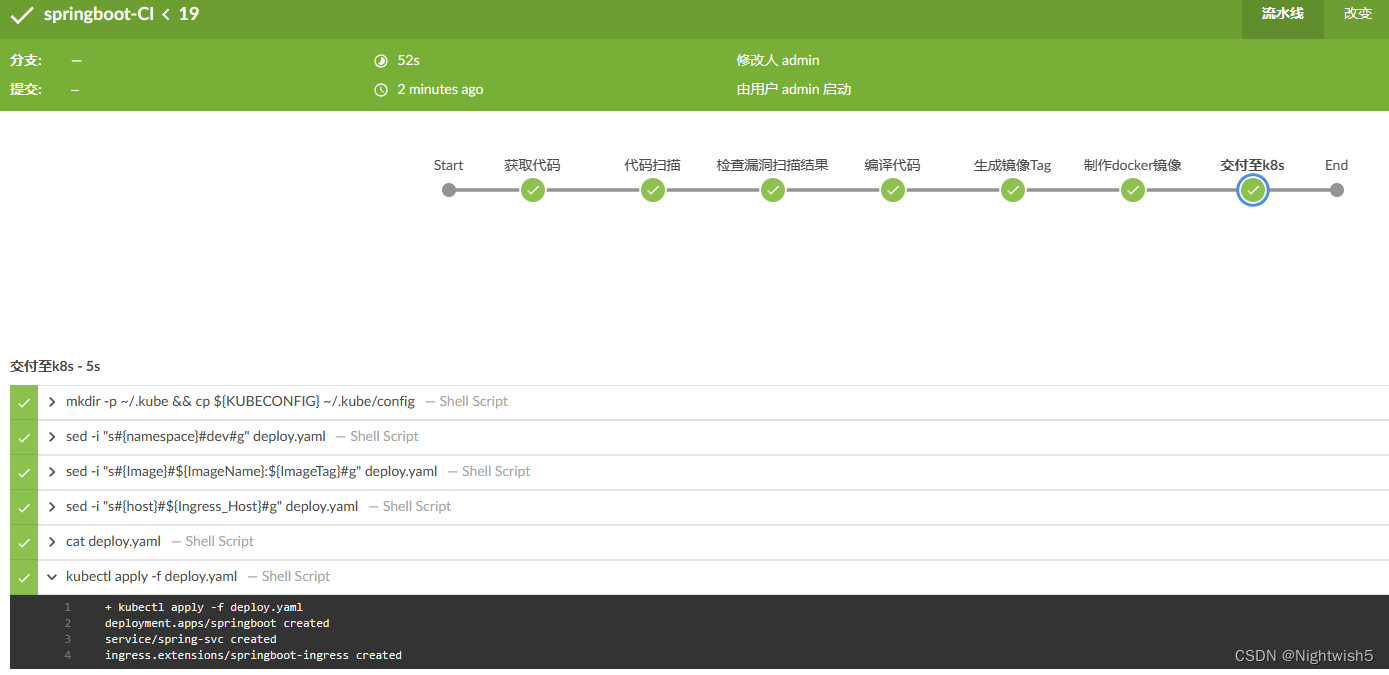Expand the sed ImageName ImageTag step
This screenshot has height=675, width=1389.
click(x=52, y=472)
